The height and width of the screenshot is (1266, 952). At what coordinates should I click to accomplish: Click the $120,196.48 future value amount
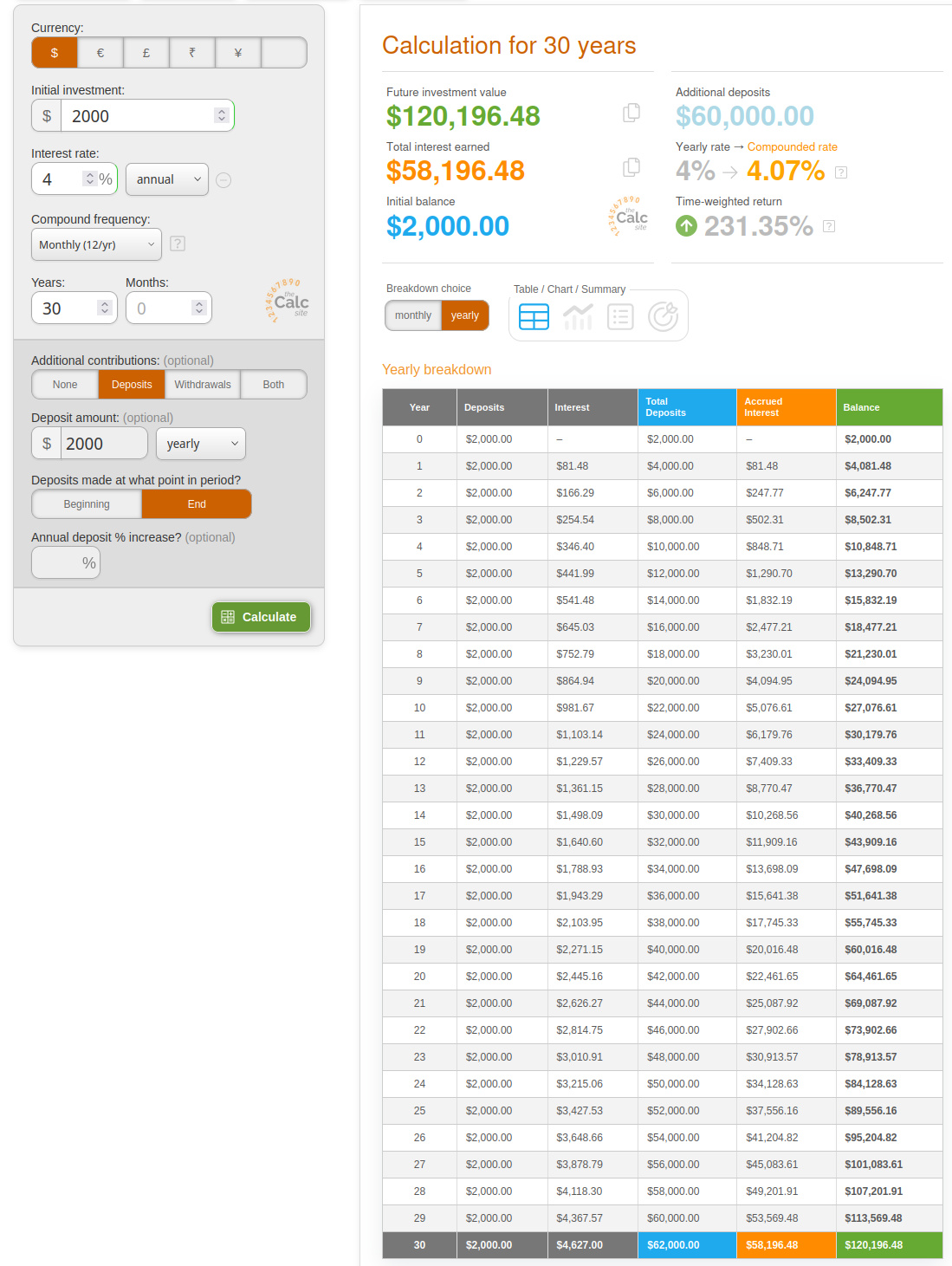[463, 116]
